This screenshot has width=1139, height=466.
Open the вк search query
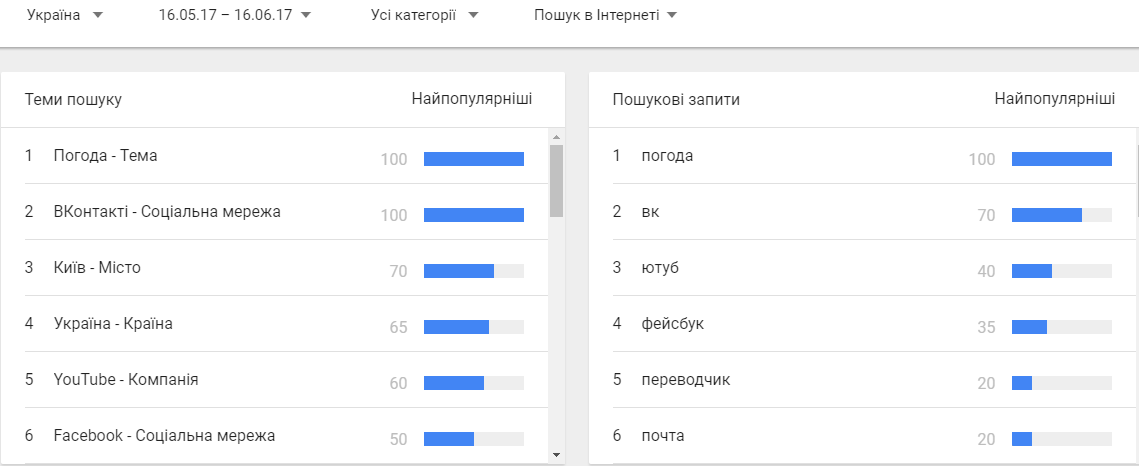[650, 212]
